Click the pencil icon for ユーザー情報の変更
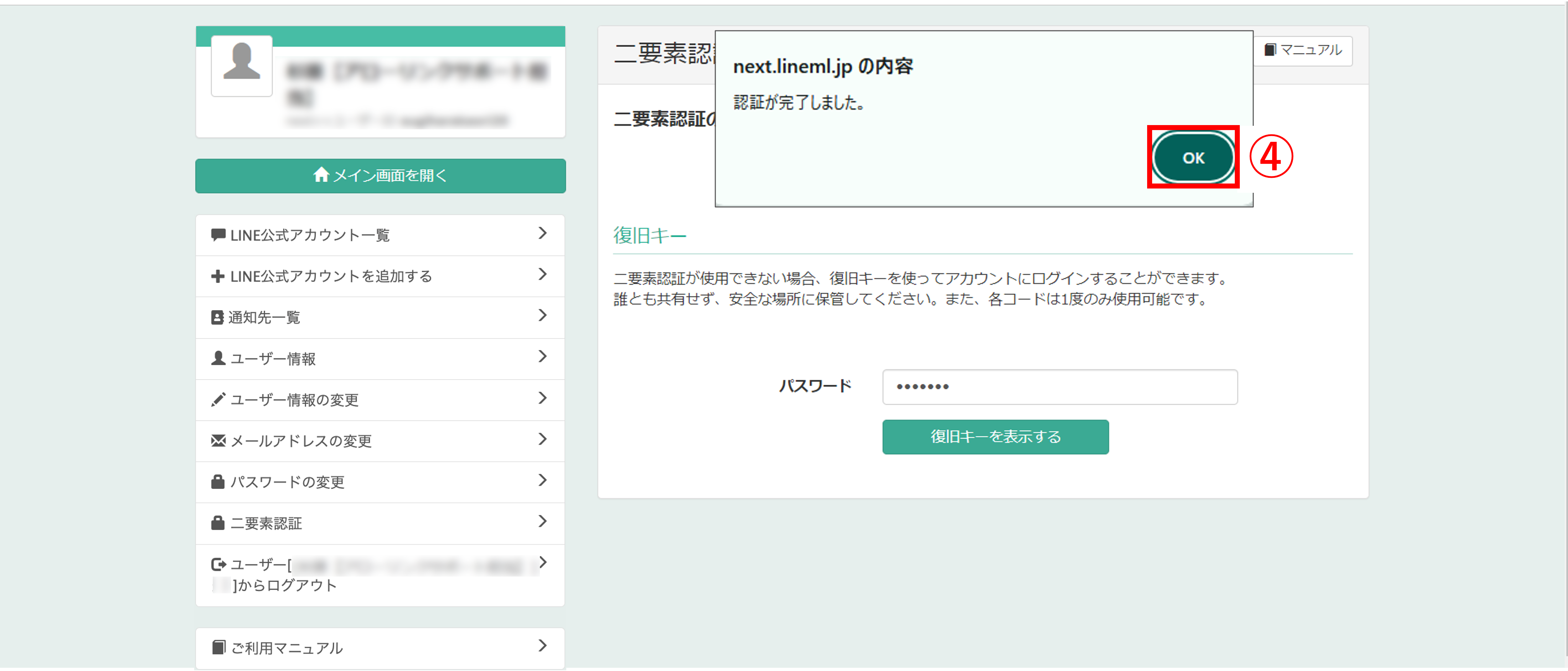Viewport: 1568px width, 671px height. pyautogui.click(x=218, y=399)
